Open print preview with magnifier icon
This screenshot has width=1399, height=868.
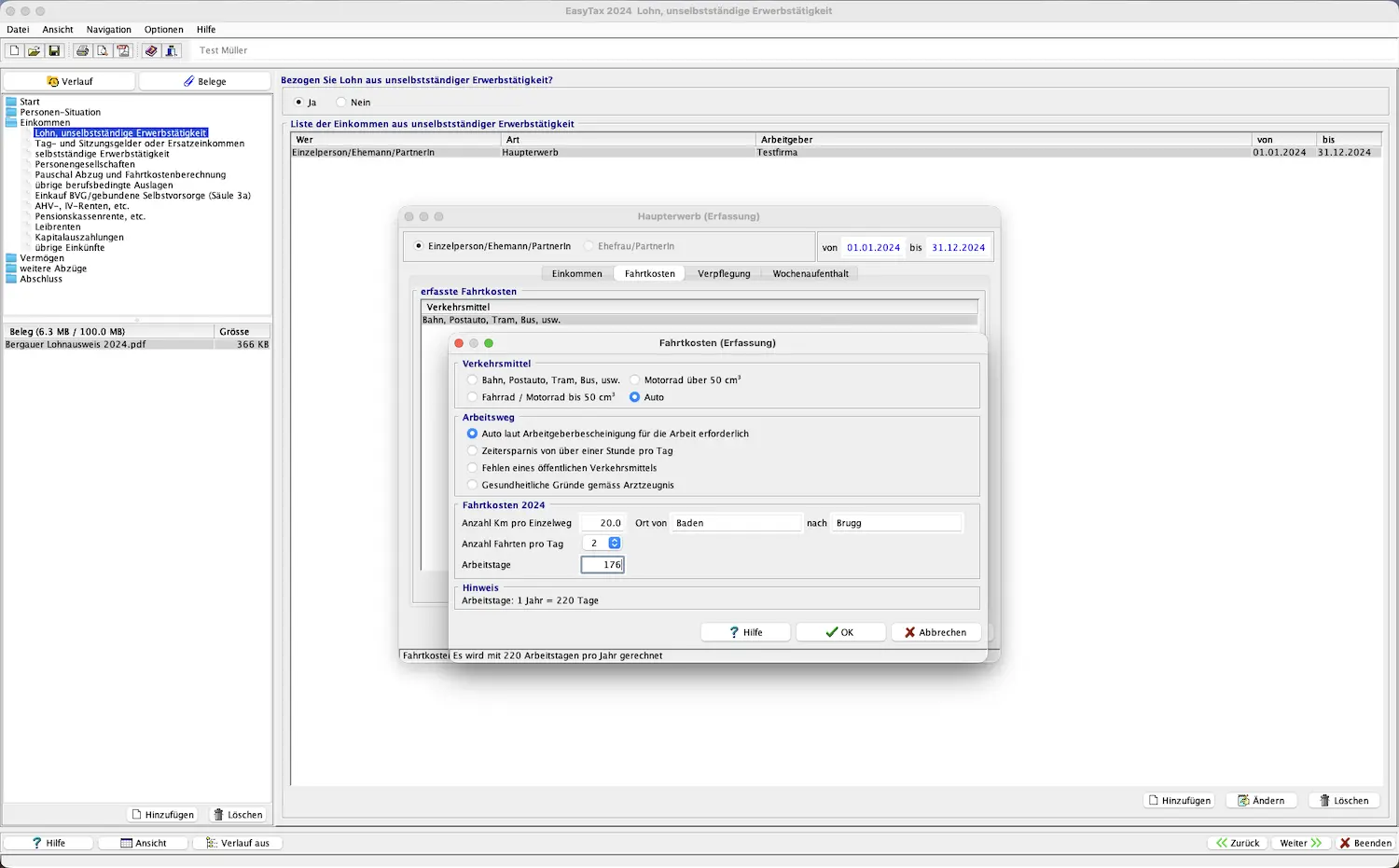103,50
